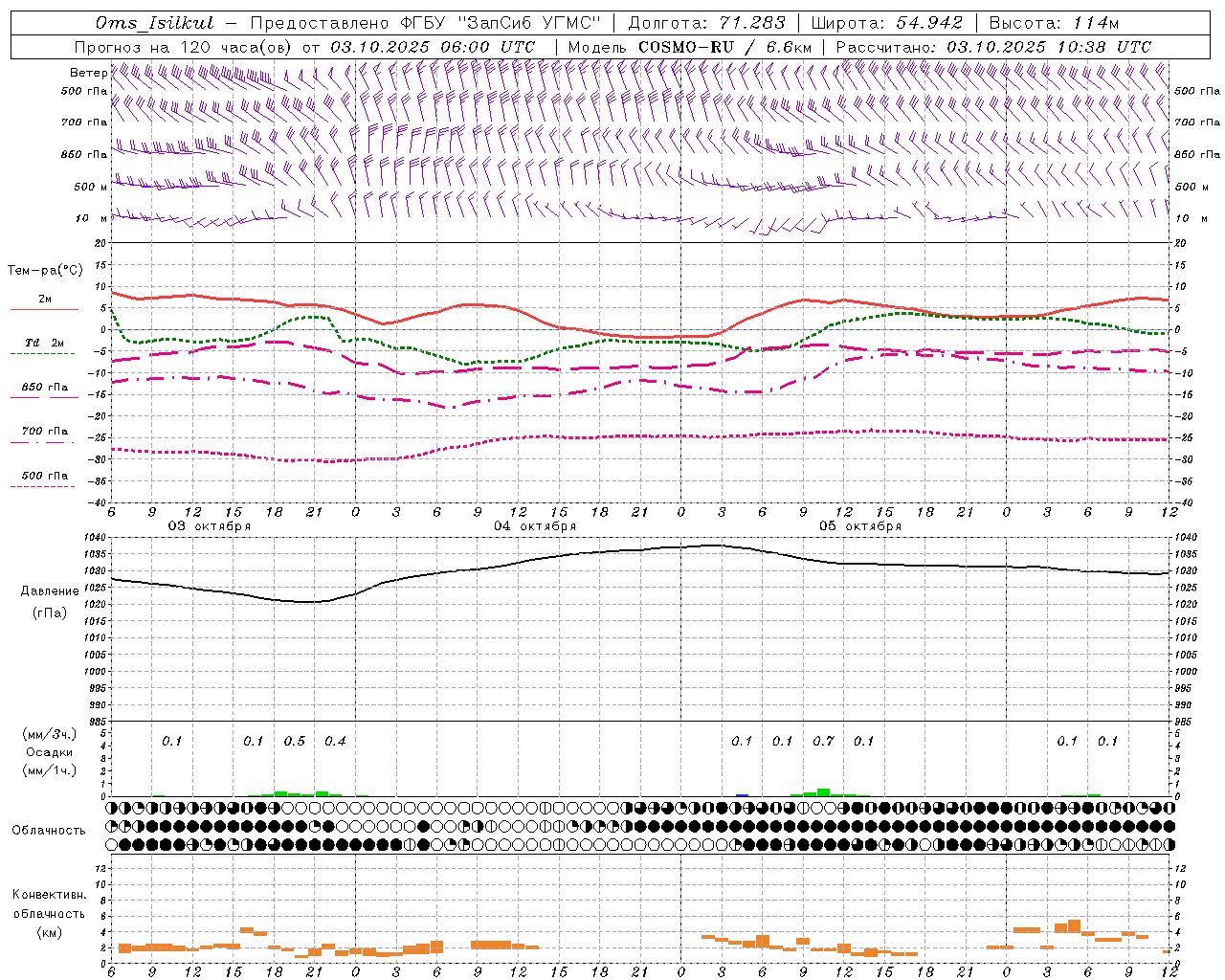Click 'Рассчитано: 03.10.2025 10:38 UTC' timestamp
Screen dimensions: 1225x980
[993, 47]
